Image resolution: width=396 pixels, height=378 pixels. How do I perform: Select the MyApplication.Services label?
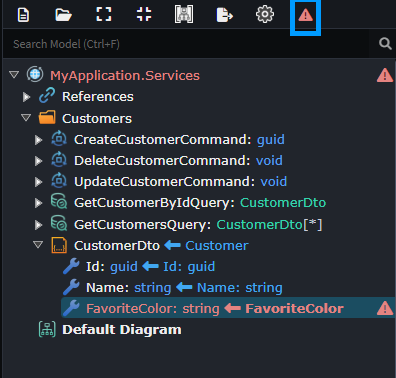click(x=125, y=76)
